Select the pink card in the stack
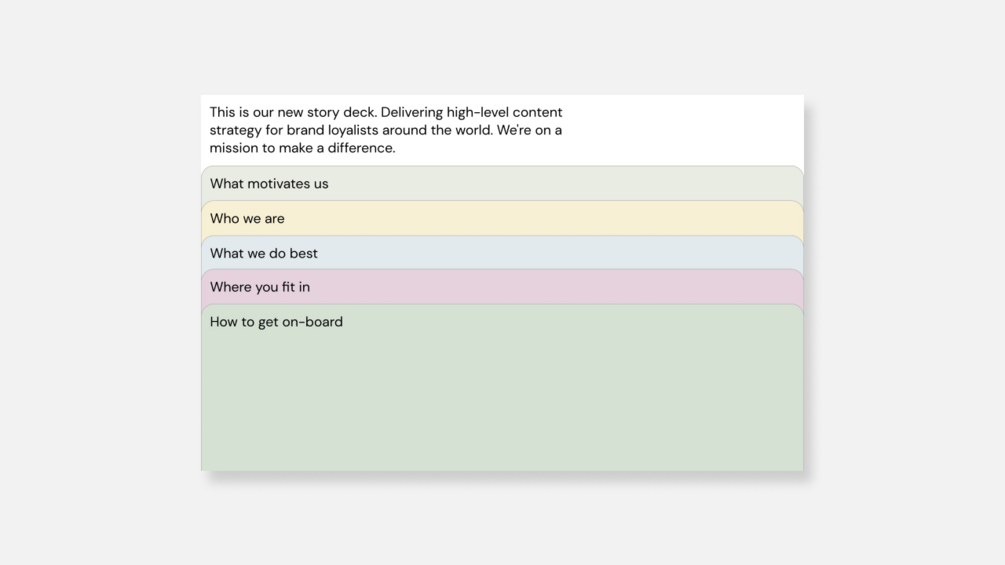The height and width of the screenshot is (565, 1005). pyautogui.click(x=500, y=288)
